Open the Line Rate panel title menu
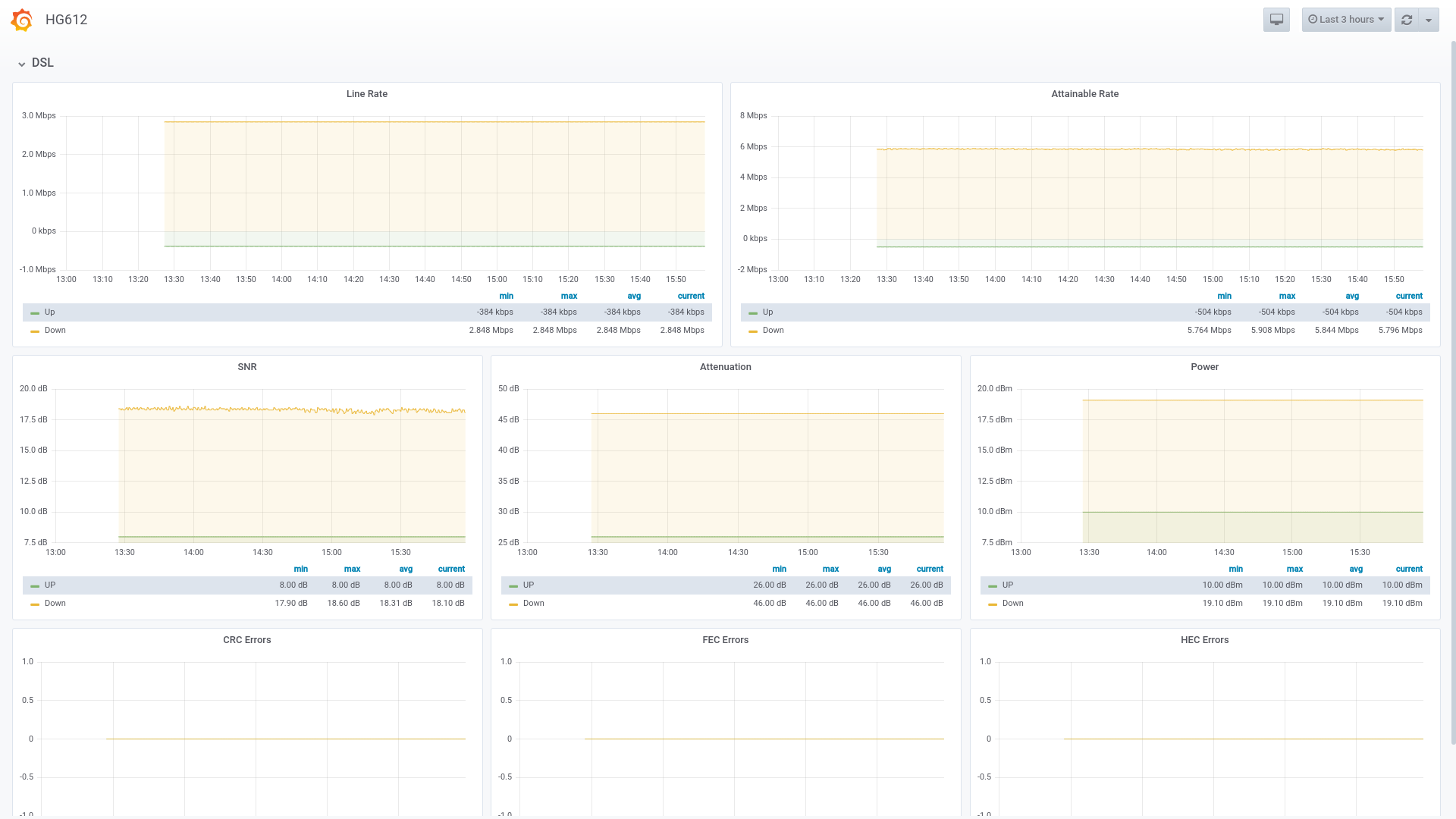This screenshot has height=819, width=1456. pos(367,94)
